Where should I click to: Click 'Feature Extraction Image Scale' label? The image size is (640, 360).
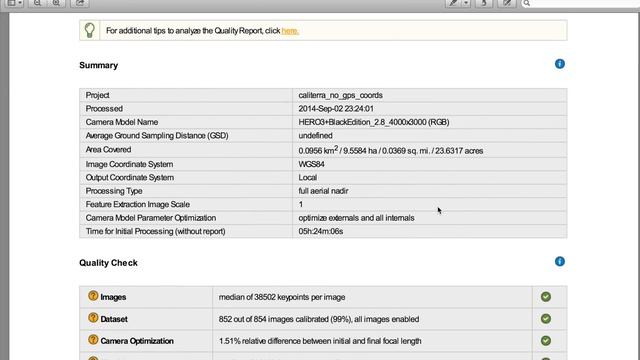[x=138, y=204]
